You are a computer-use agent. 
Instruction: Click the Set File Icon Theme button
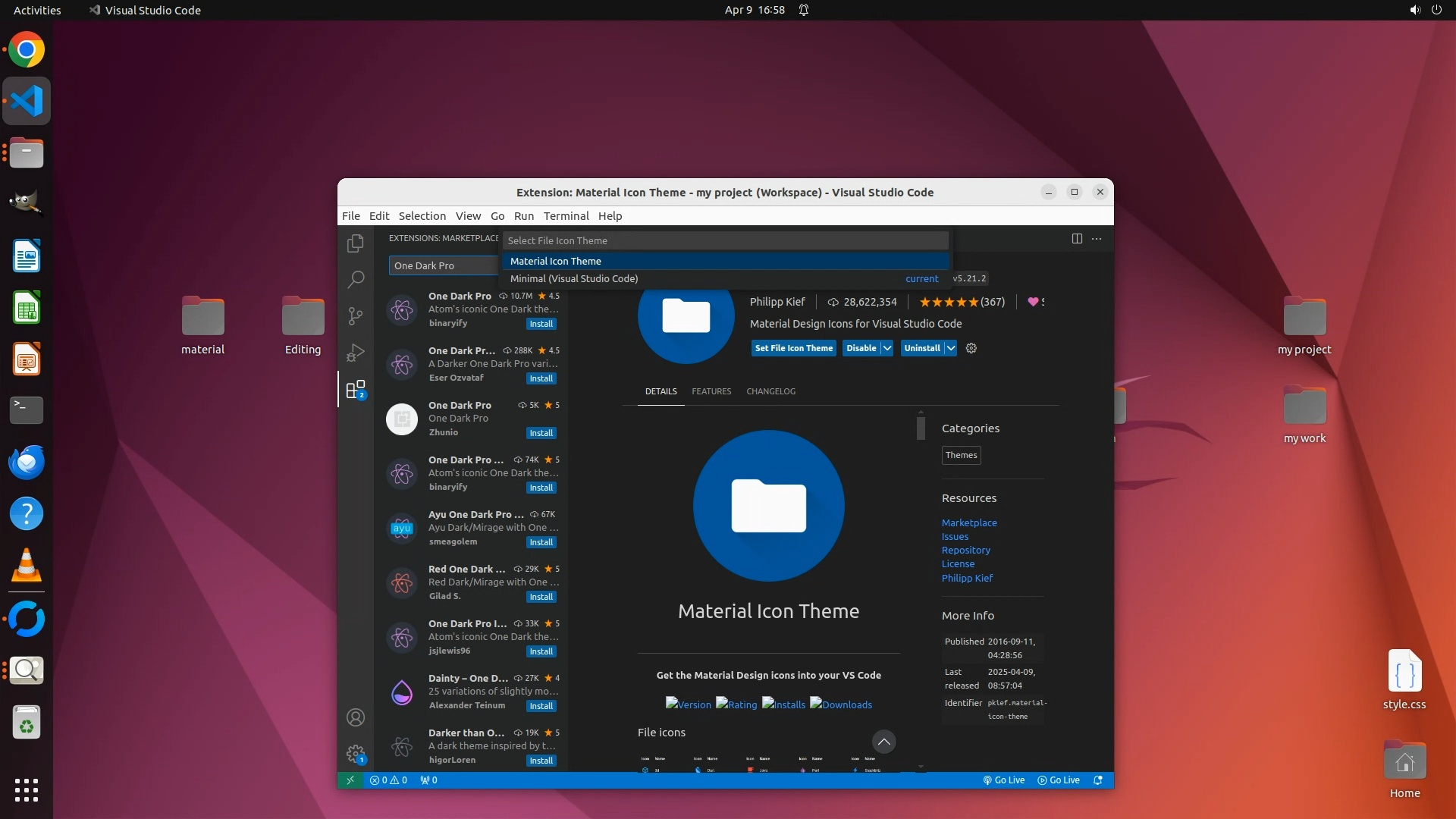(x=794, y=348)
